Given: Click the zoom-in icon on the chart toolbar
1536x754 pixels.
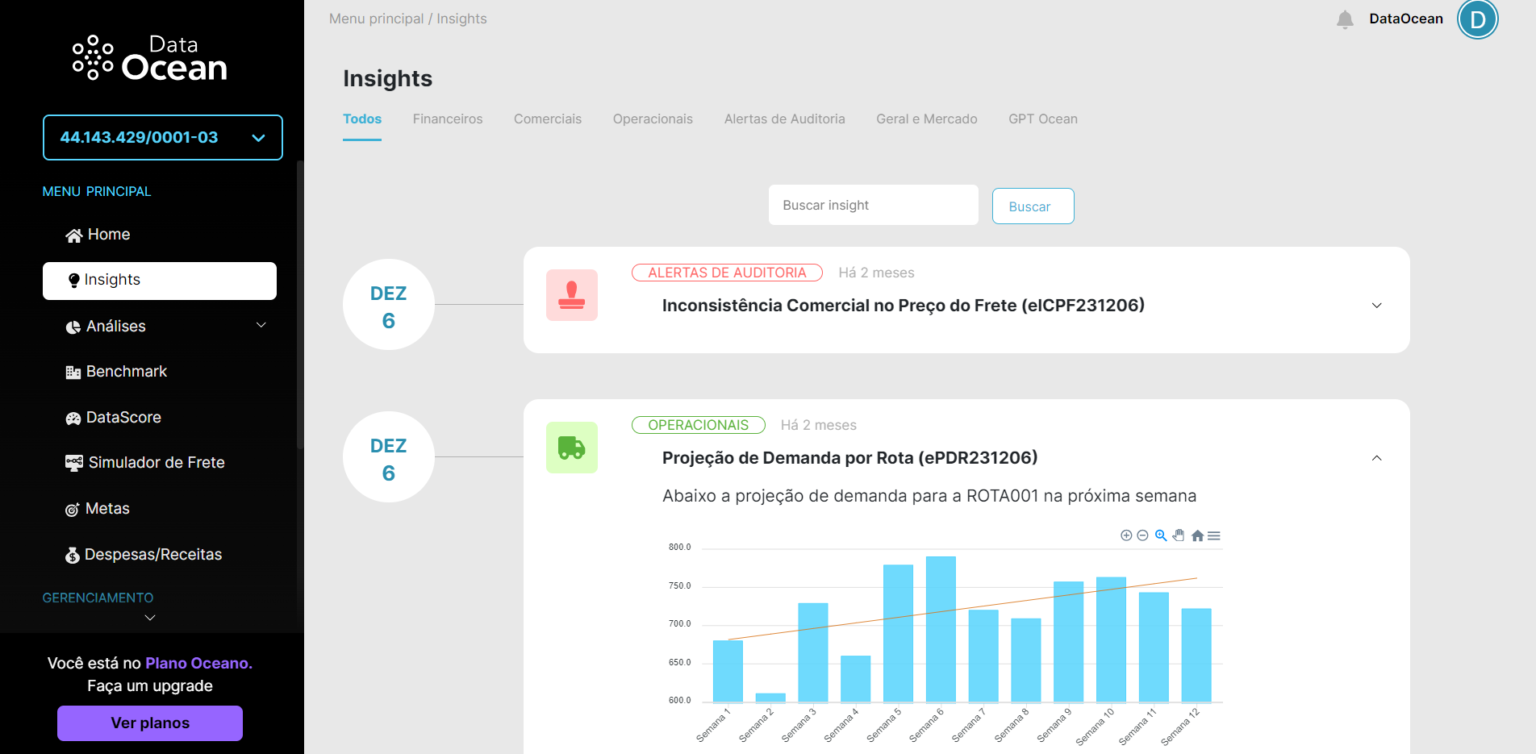Looking at the screenshot, I should [x=1126, y=535].
